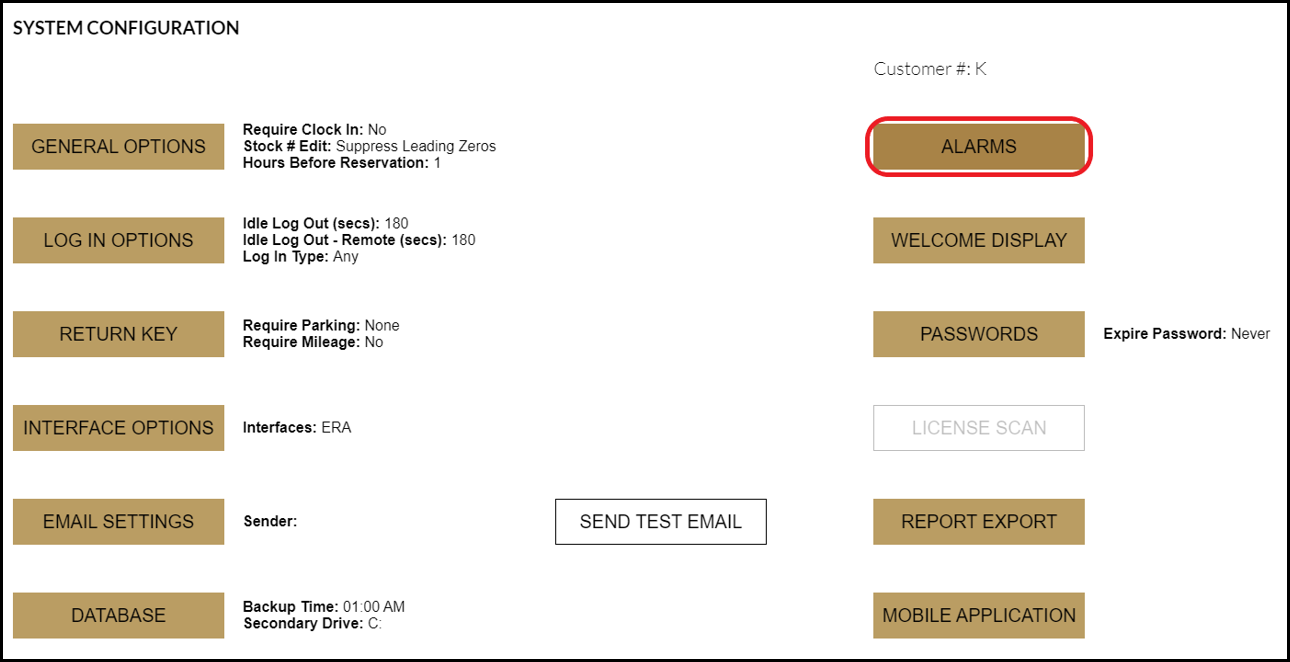This screenshot has height=662, width=1290.
Task: Click the Customer #: K label
Action: (929, 68)
